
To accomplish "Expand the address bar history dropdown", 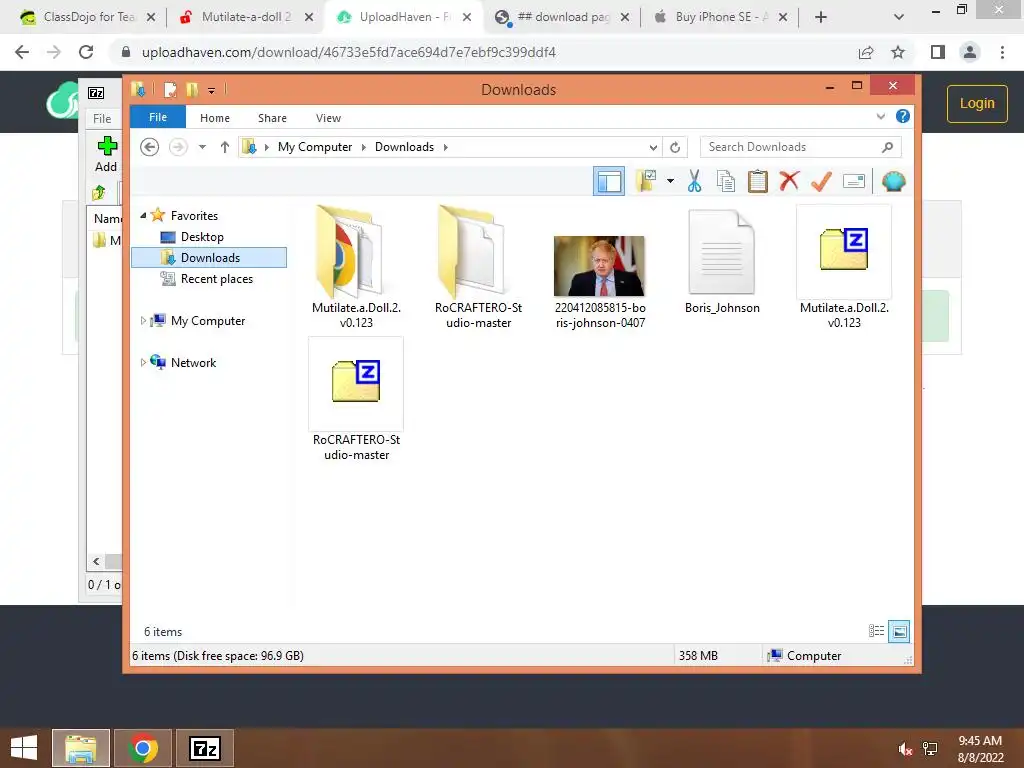I will 652,147.
